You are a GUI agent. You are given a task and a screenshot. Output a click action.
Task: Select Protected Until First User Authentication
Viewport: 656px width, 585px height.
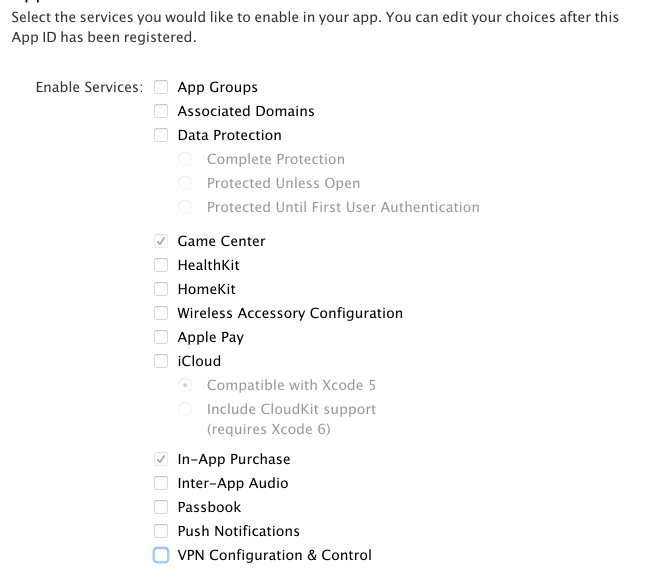coord(185,207)
